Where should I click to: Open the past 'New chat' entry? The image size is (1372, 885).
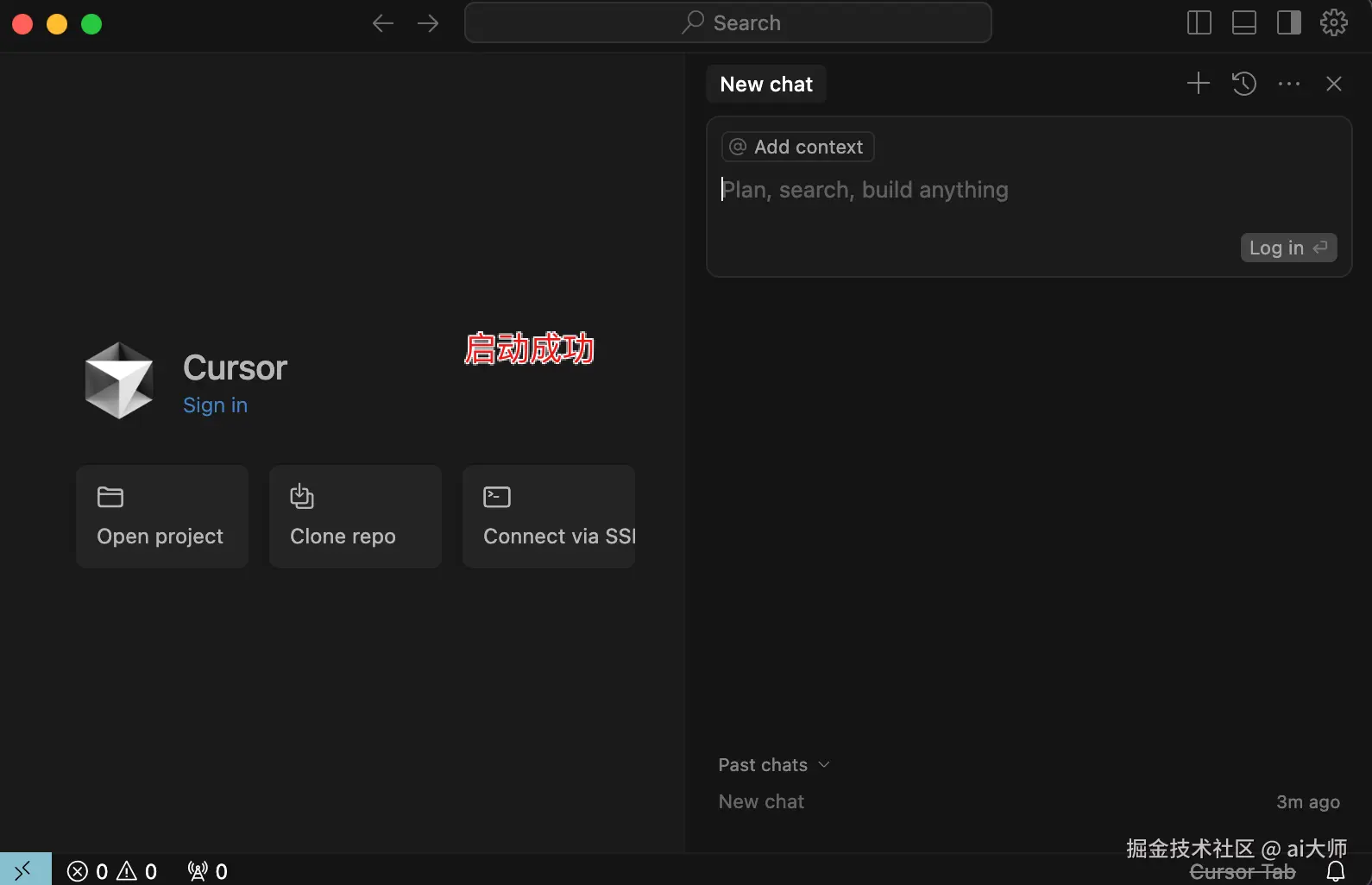coord(1029,801)
